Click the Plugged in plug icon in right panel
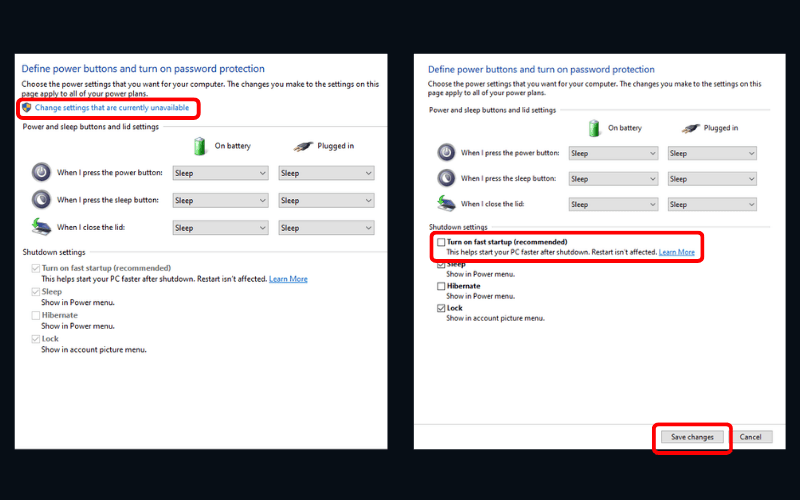800x500 pixels. [689, 128]
